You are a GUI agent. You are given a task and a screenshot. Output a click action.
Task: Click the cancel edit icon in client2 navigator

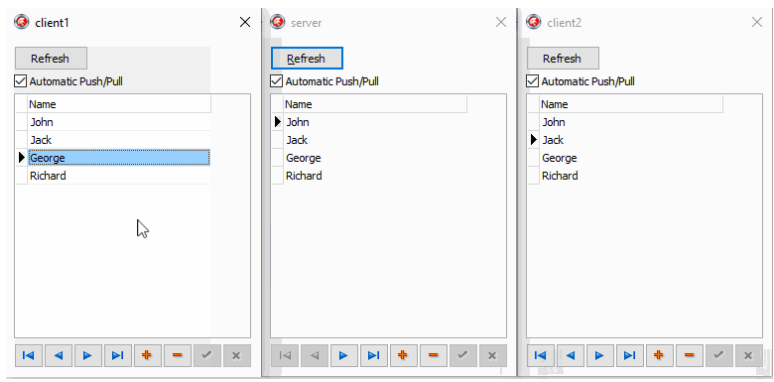click(x=748, y=355)
